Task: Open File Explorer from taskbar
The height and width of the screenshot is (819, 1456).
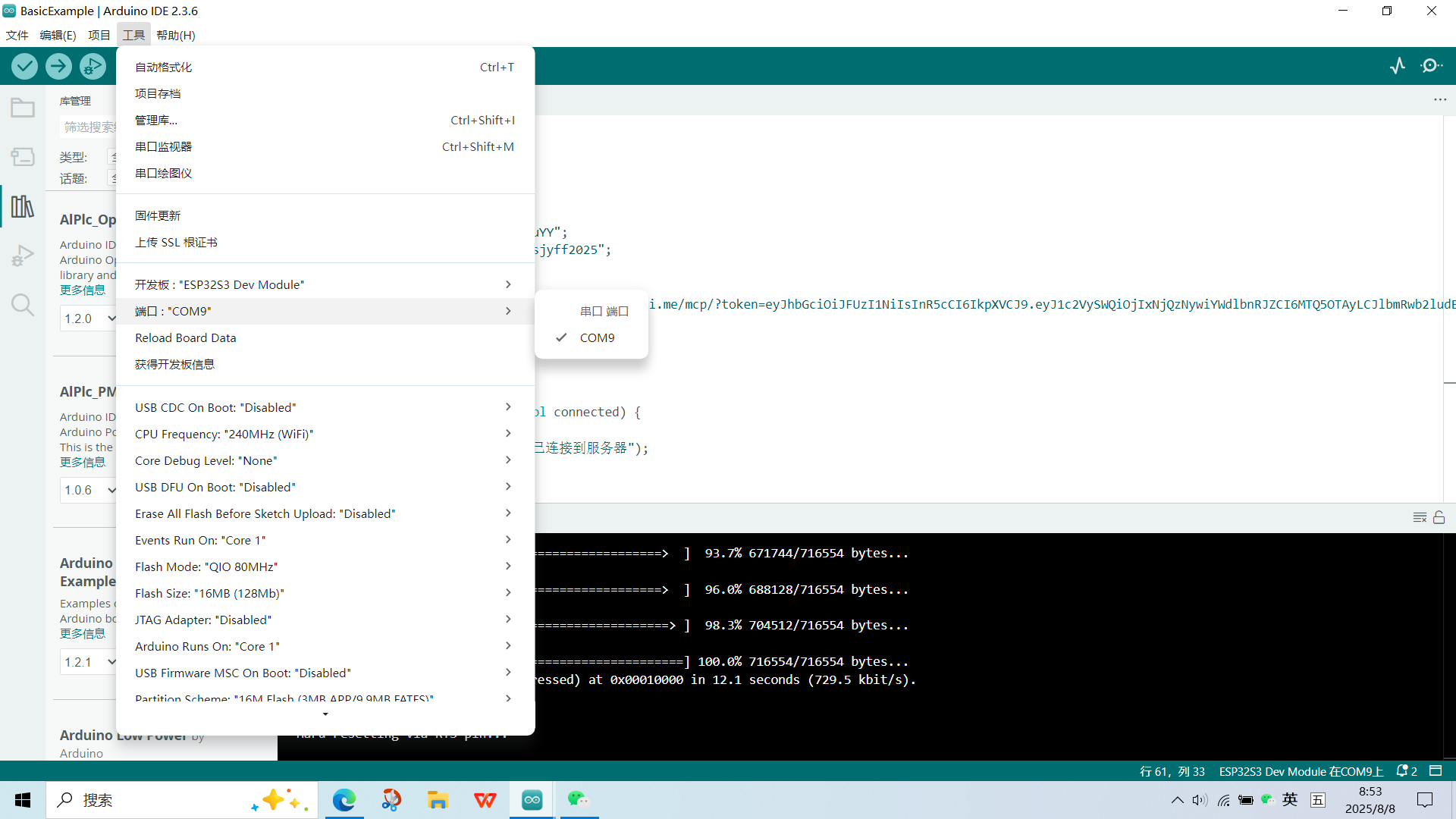Action: pyautogui.click(x=438, y=800)
